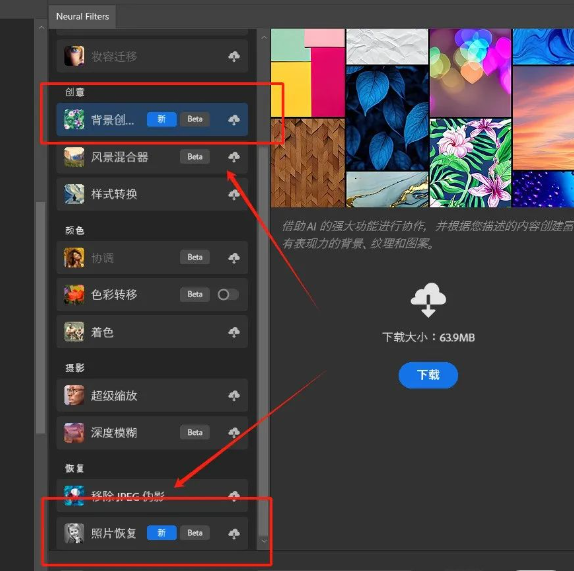Click the crumpled white paper preview image

387,46
